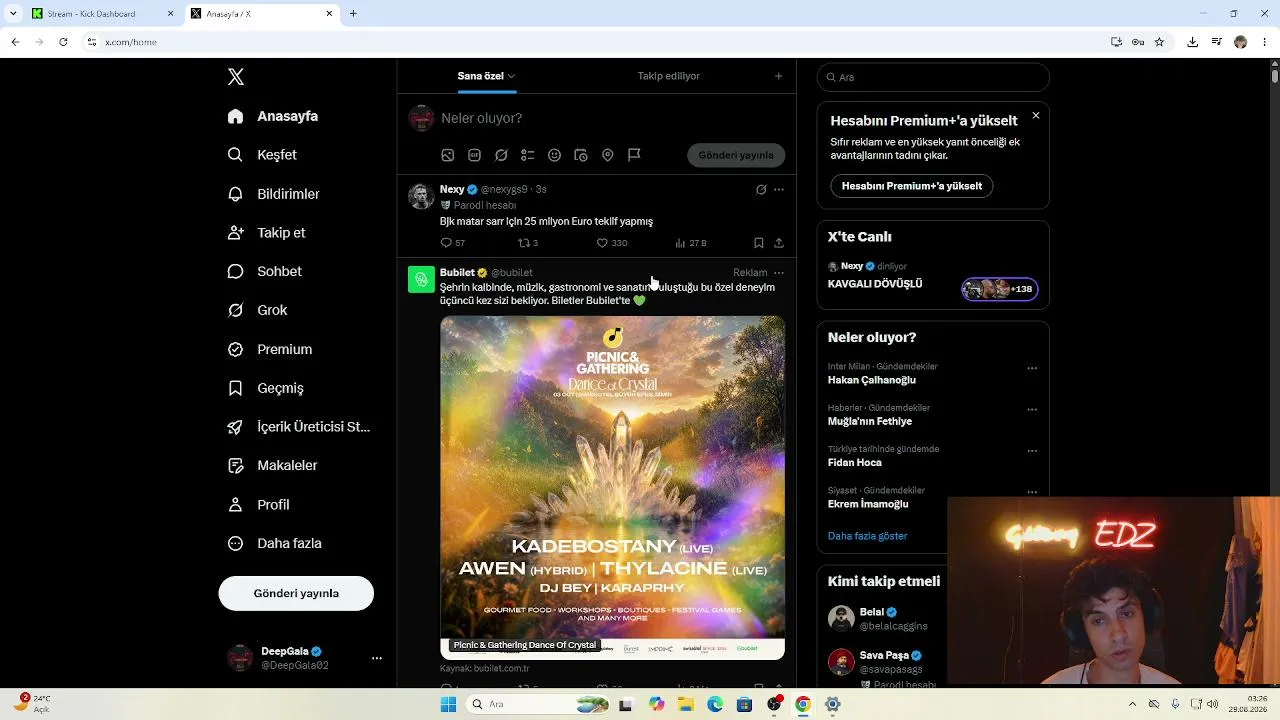Add media with the image icon
Viewport: 1280px width, 720px height.
tap(448, 155)
